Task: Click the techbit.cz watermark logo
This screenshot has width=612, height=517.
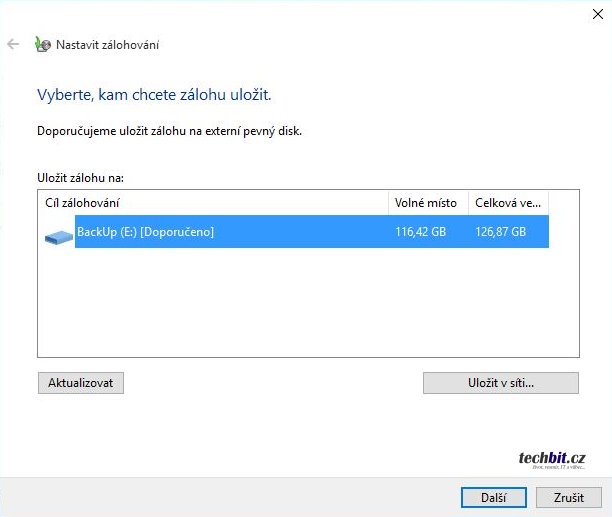Action: point(551,459)
